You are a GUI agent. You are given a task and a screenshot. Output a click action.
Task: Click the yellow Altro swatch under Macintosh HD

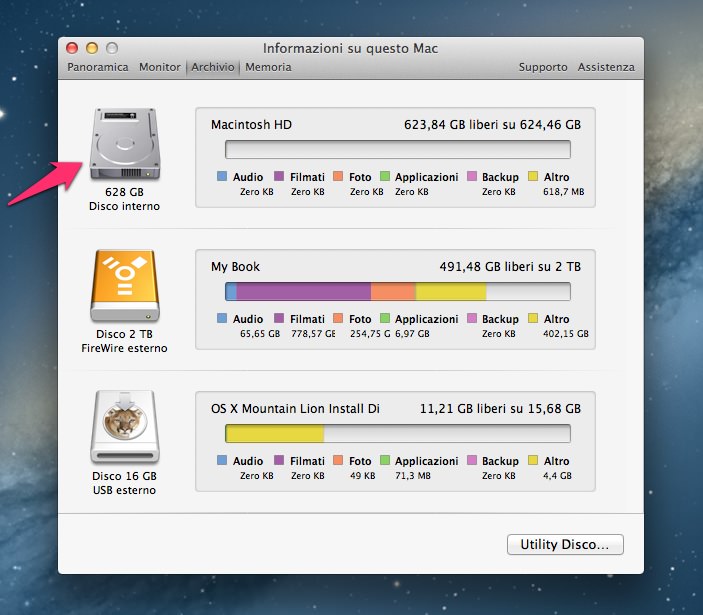click(533, 176)
